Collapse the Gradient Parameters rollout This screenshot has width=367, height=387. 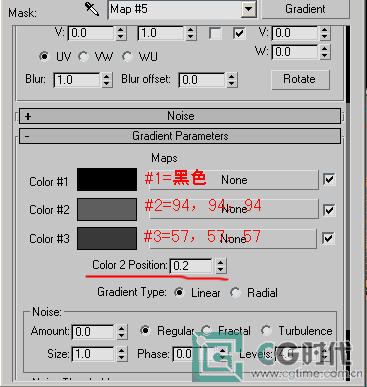click(180, 136)
